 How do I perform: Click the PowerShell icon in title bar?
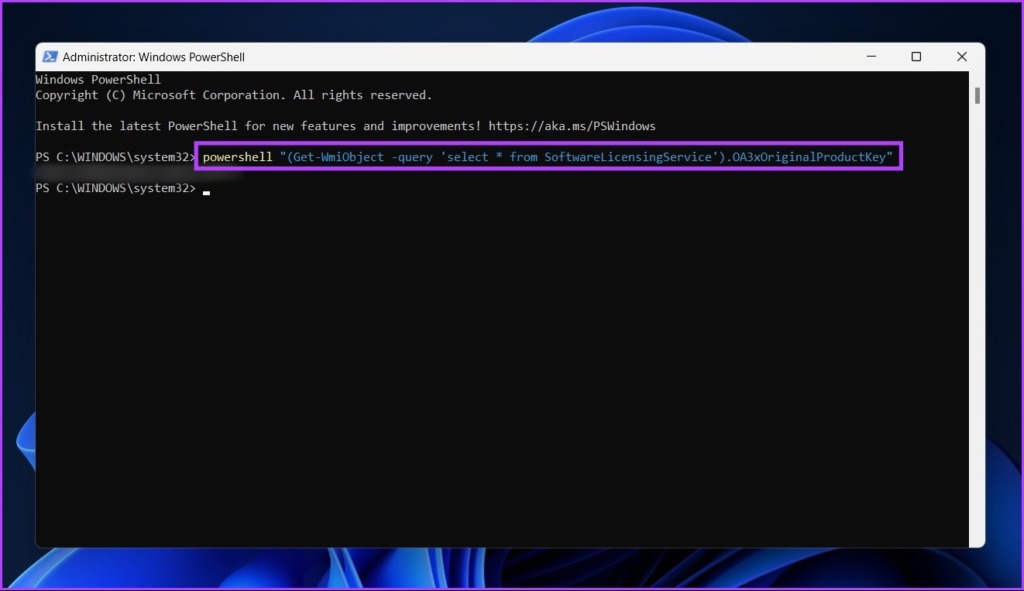(50, 57)
